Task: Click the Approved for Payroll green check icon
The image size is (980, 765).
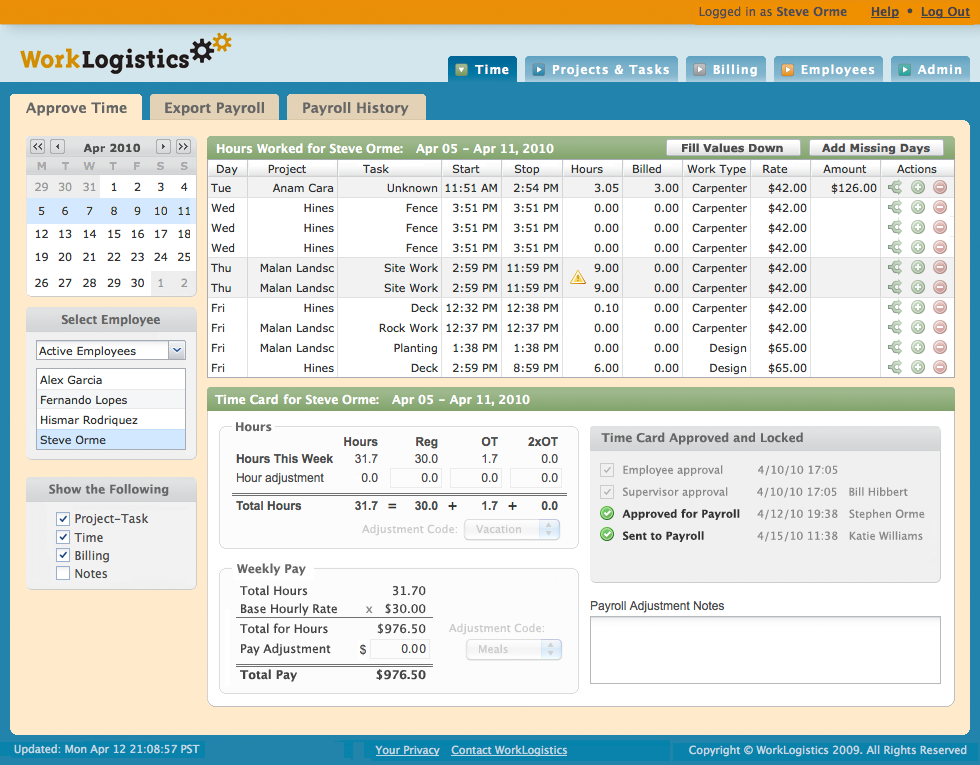Action: click(606, 514)
